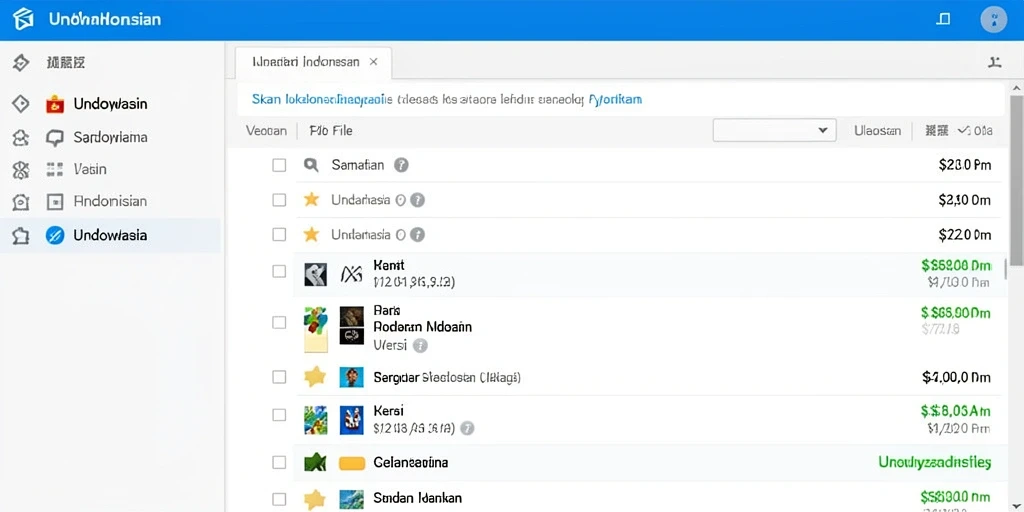Star the second Undamasia row
The height and width of the screenshot is (512, 1024).
[x=312, y=234]
